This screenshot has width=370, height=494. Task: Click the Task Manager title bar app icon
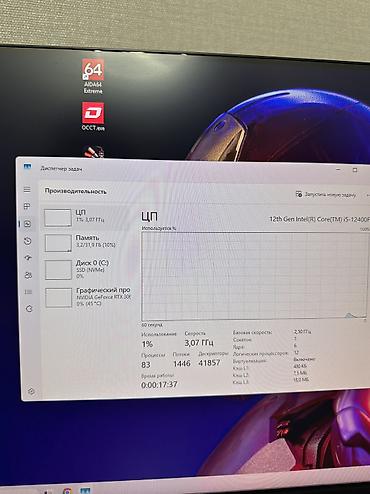point(27,166)
